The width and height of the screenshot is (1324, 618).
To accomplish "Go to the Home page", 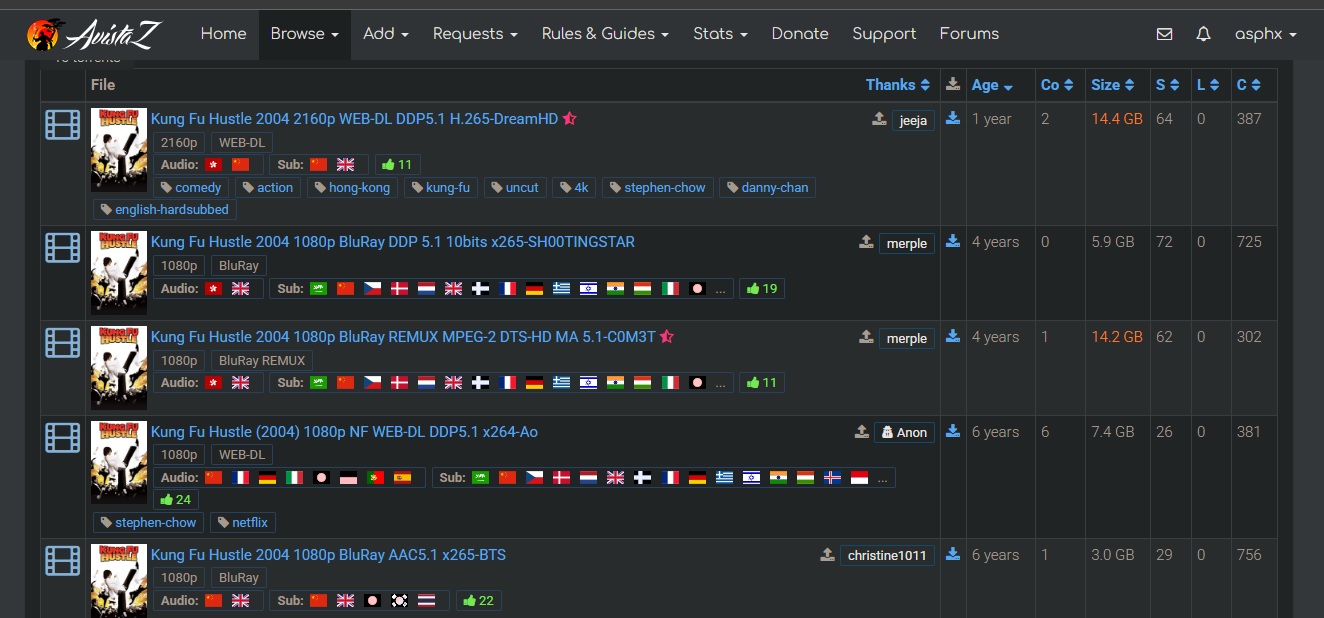I will click(x=223, y=34).
